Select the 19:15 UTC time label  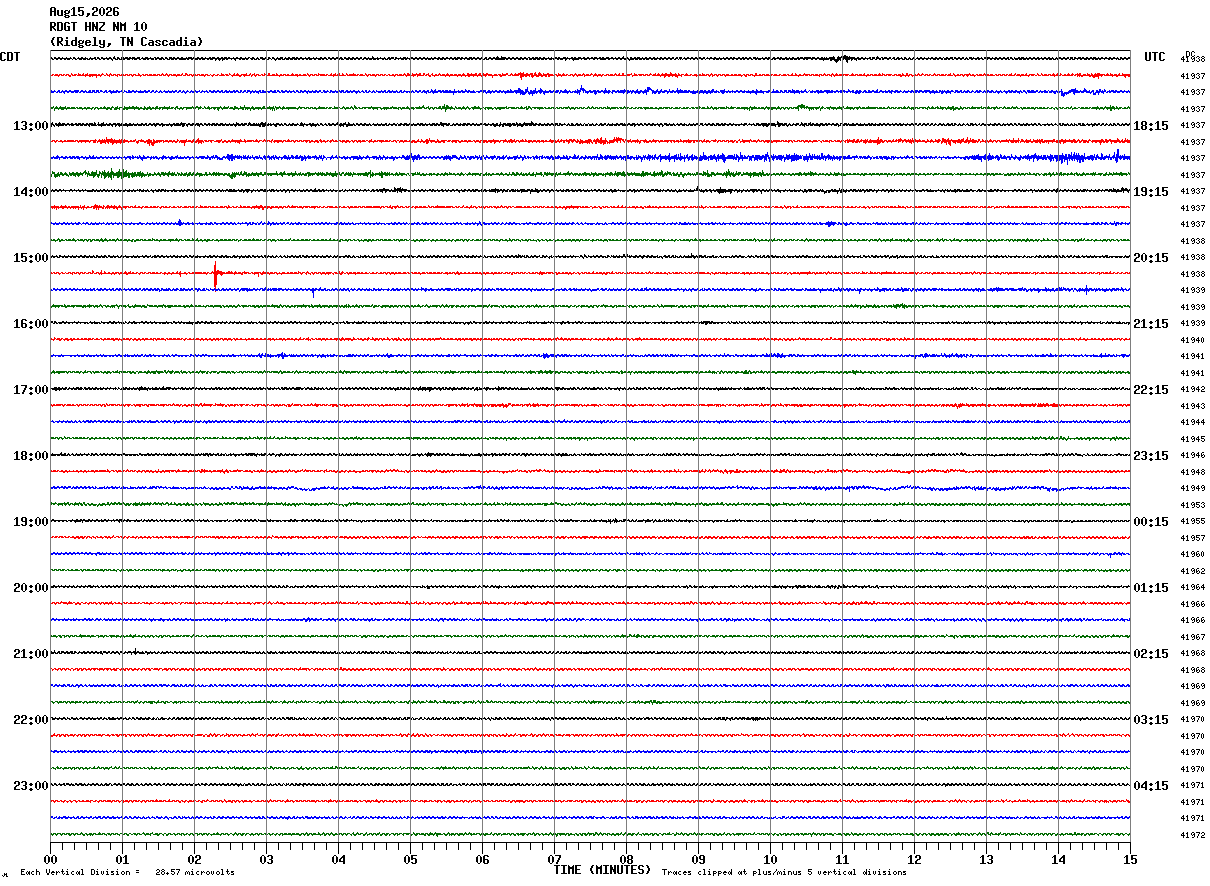(x=1151, y=192)
